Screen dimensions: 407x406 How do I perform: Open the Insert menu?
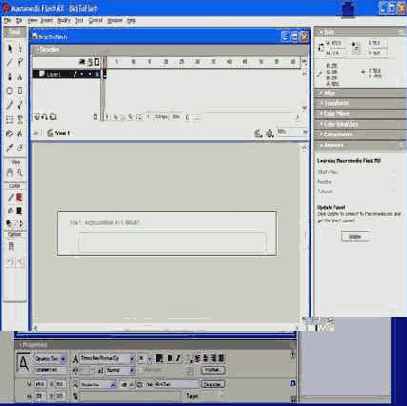pos(46,21)
